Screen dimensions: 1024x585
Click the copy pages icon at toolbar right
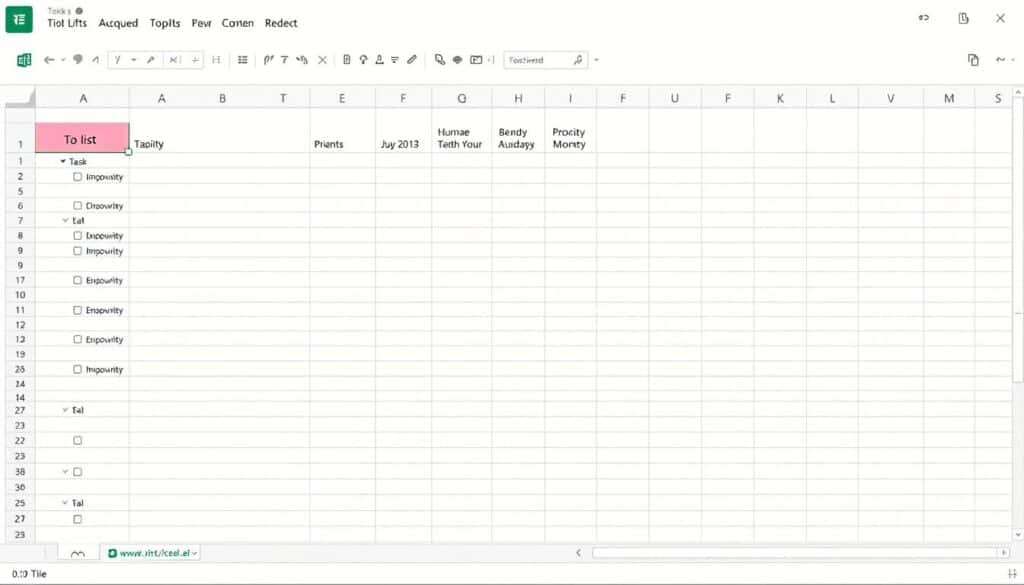coord(973,60)
